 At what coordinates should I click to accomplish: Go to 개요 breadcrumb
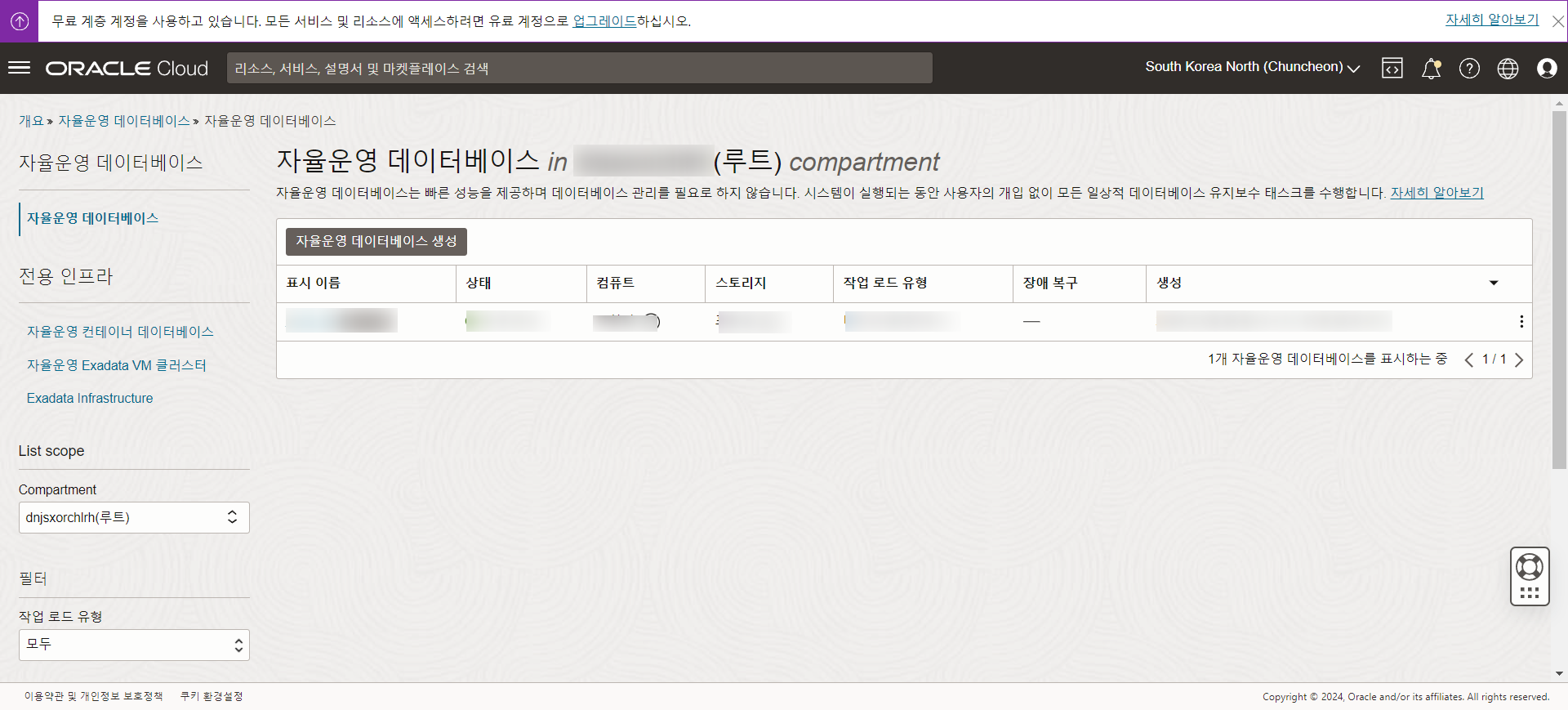(x=31, y=121)
